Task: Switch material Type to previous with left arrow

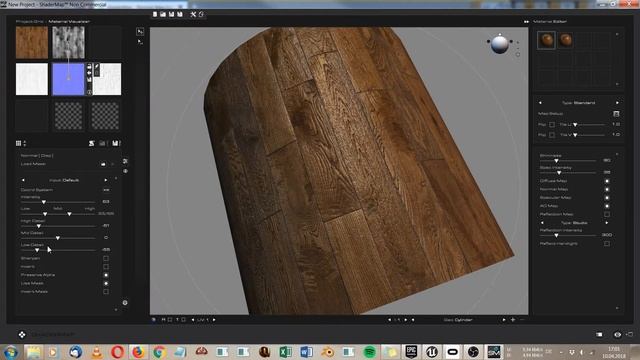Action: coord(540,103)
